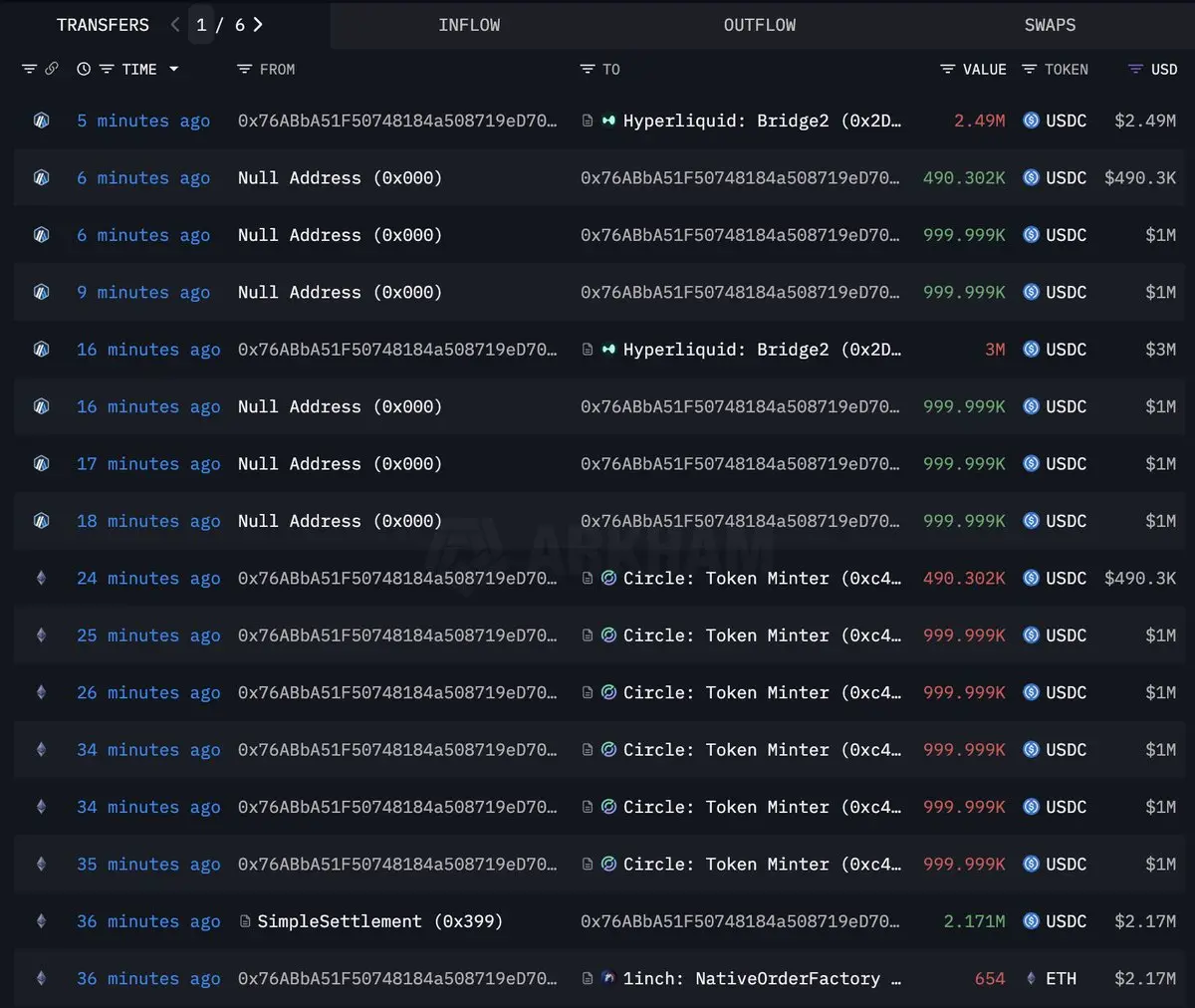Image resolution: width=1195 pixels, height=1008 pixels.
Task: Click ETH token icon in the 654 row
Action: (x=1032, y=979)
